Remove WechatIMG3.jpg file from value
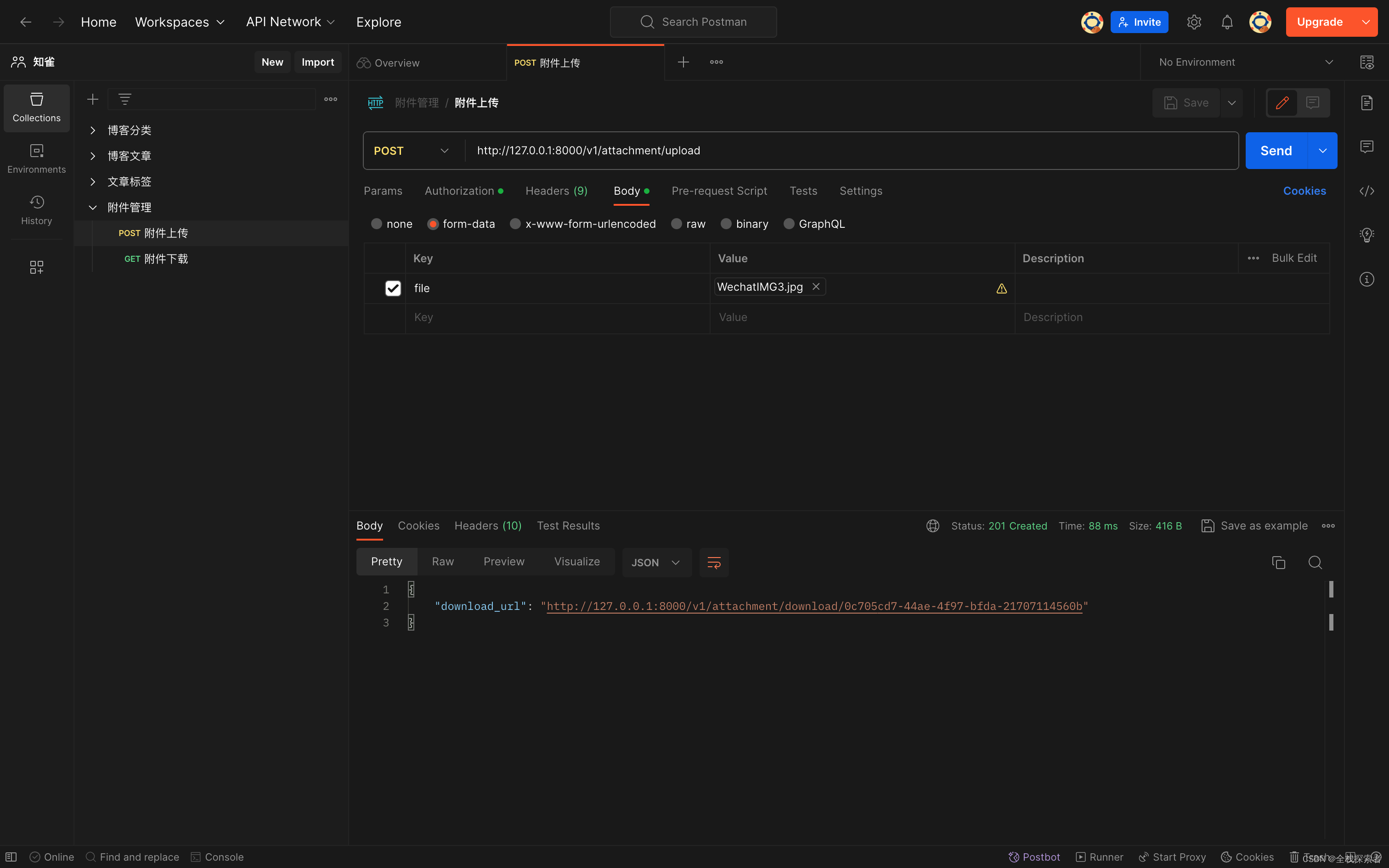The width and height of the screenshot is (1389, 868). (816, 287)
